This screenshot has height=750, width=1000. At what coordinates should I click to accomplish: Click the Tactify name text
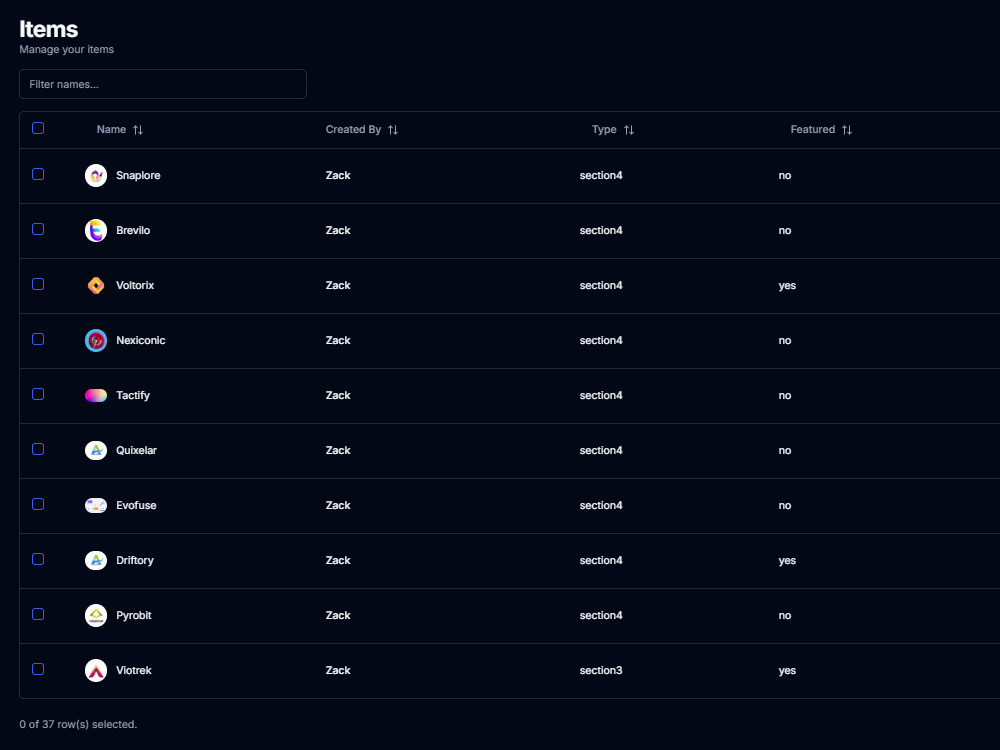133,395
